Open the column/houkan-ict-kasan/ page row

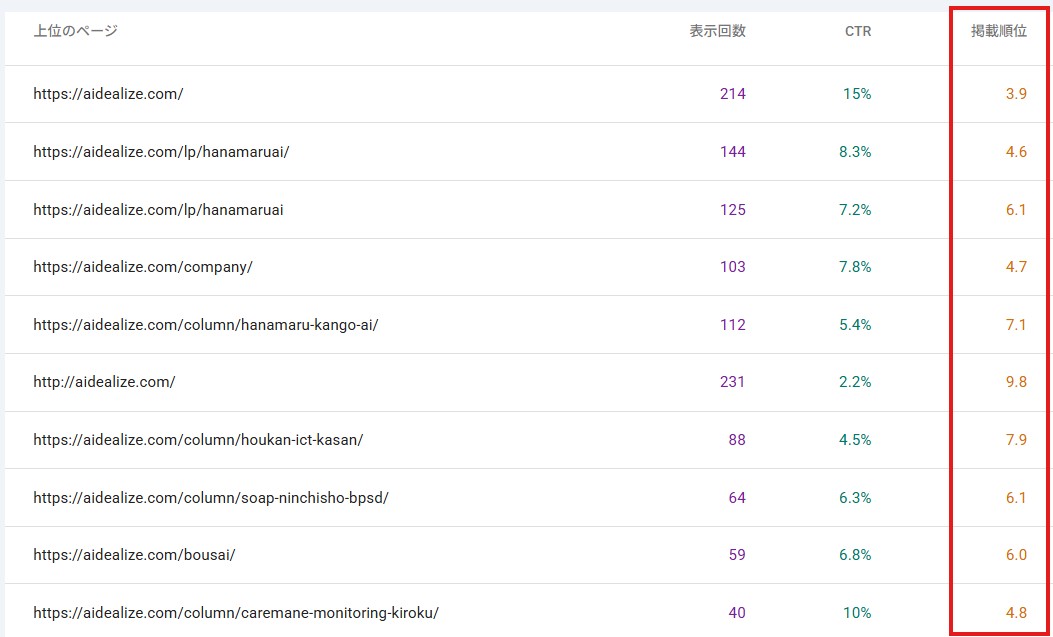click(526, 440)
